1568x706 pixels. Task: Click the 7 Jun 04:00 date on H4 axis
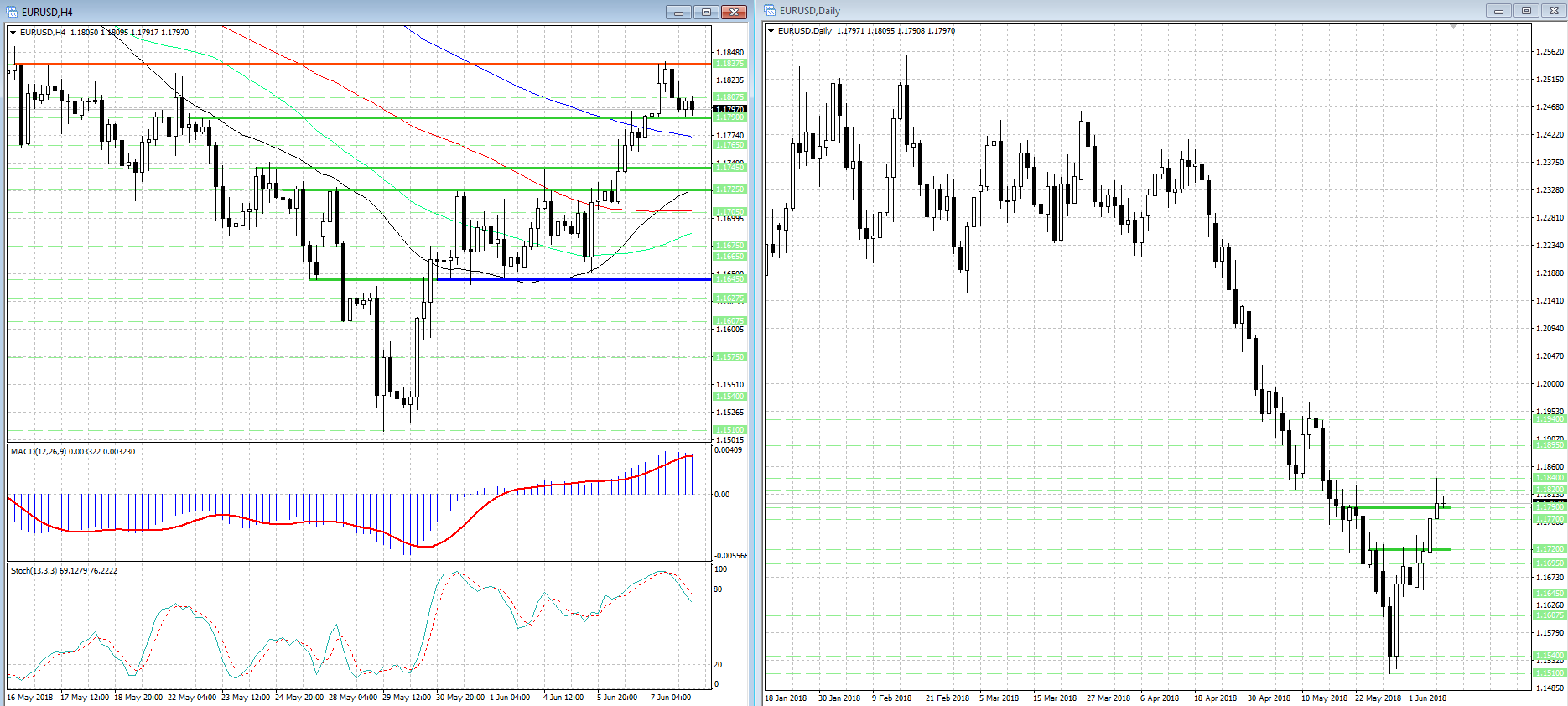click(671, 698)
